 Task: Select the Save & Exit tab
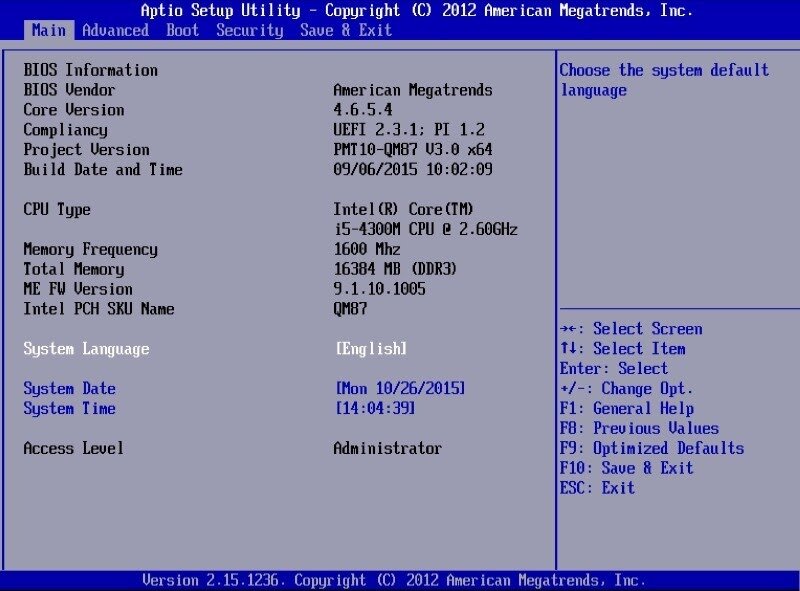tap(346, 30)
